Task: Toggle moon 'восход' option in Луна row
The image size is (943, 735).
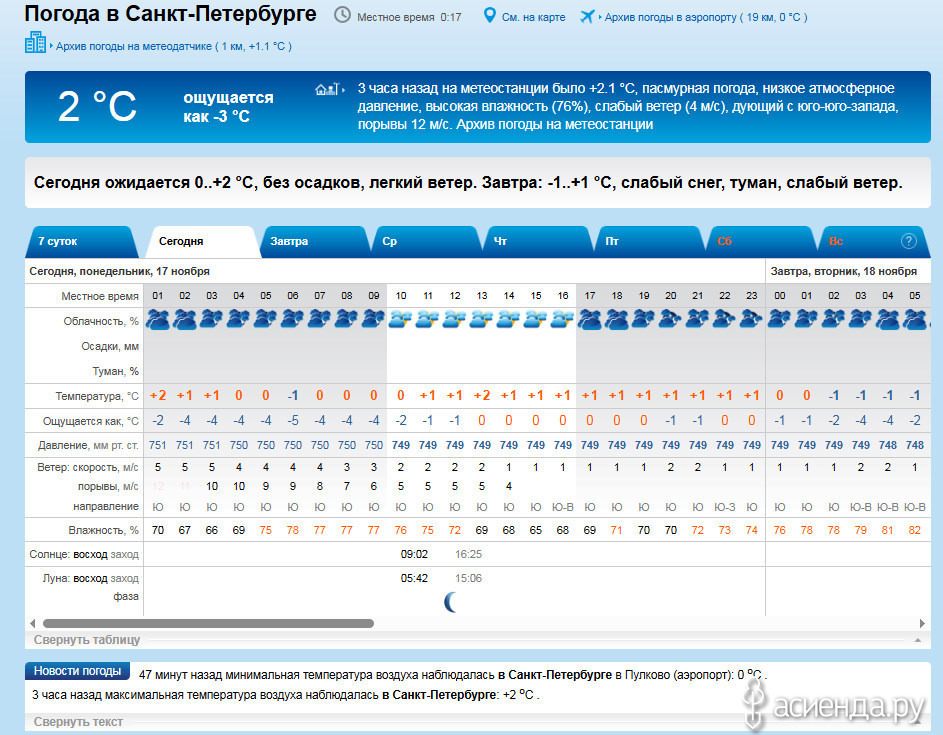Action: click(x=90, y=579)
